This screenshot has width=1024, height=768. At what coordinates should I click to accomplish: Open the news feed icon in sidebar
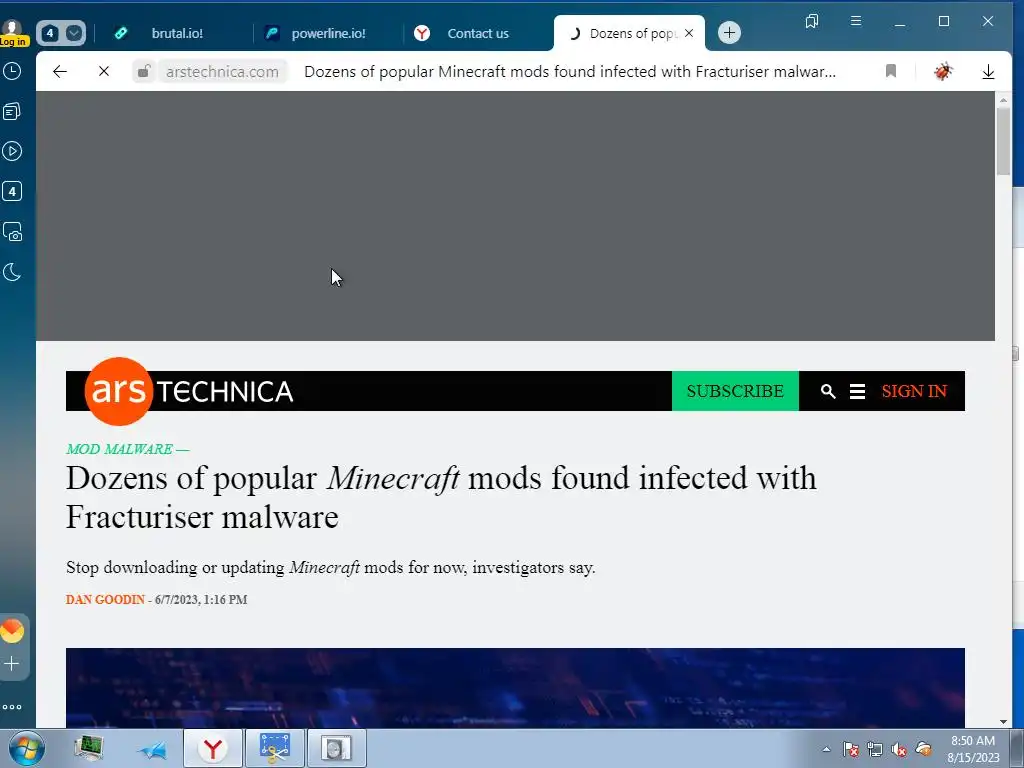(x=12, y=112)
